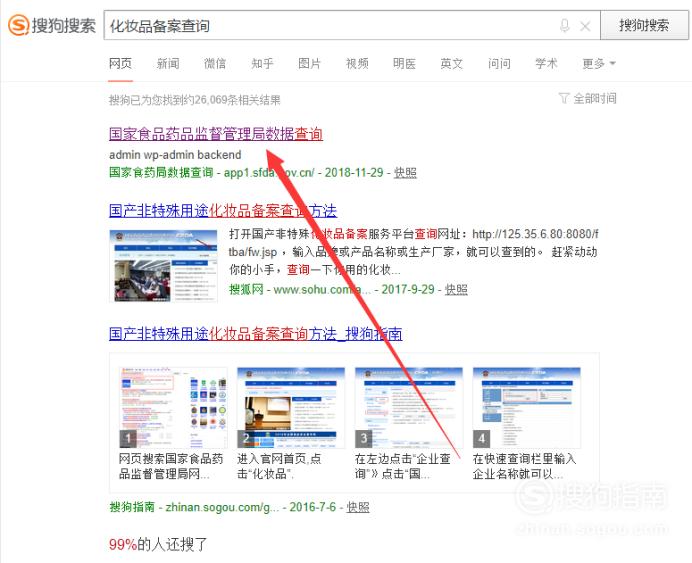Click 国家食药局数据查询 green source link

[161, 172]
